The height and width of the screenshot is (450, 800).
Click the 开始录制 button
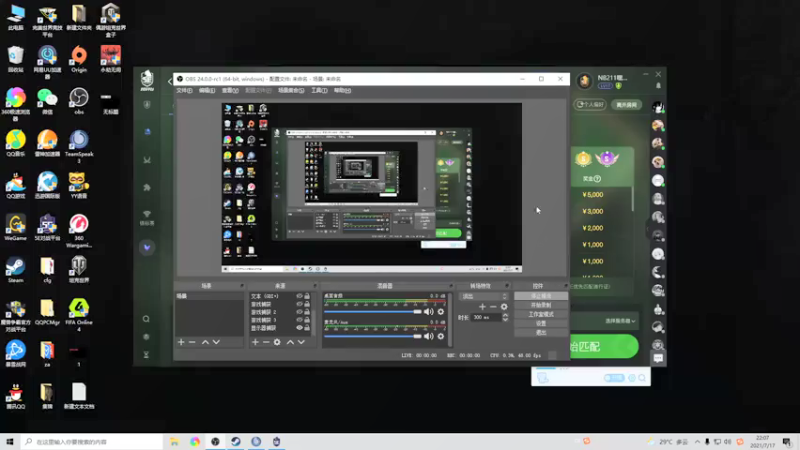(541, 305)
